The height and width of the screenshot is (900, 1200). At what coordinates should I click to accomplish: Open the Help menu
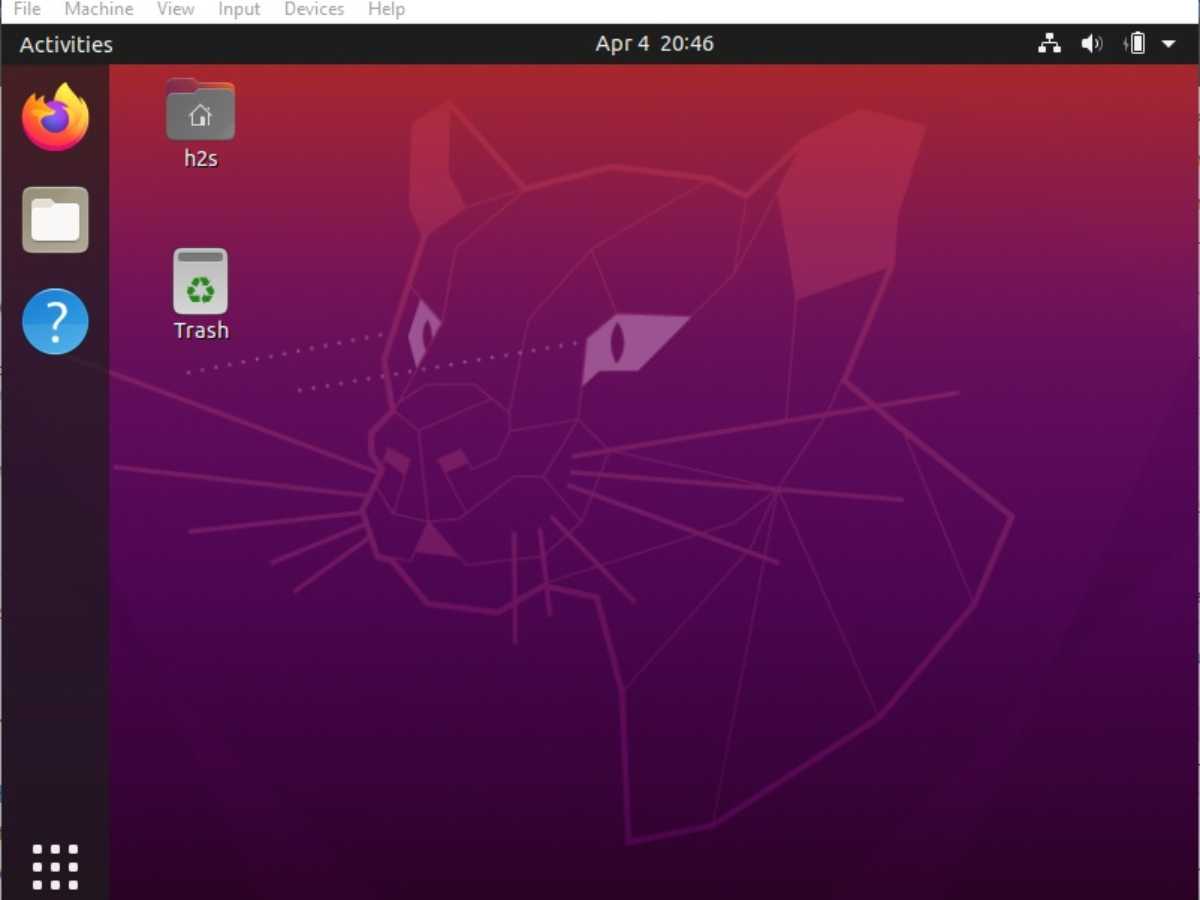386,9
